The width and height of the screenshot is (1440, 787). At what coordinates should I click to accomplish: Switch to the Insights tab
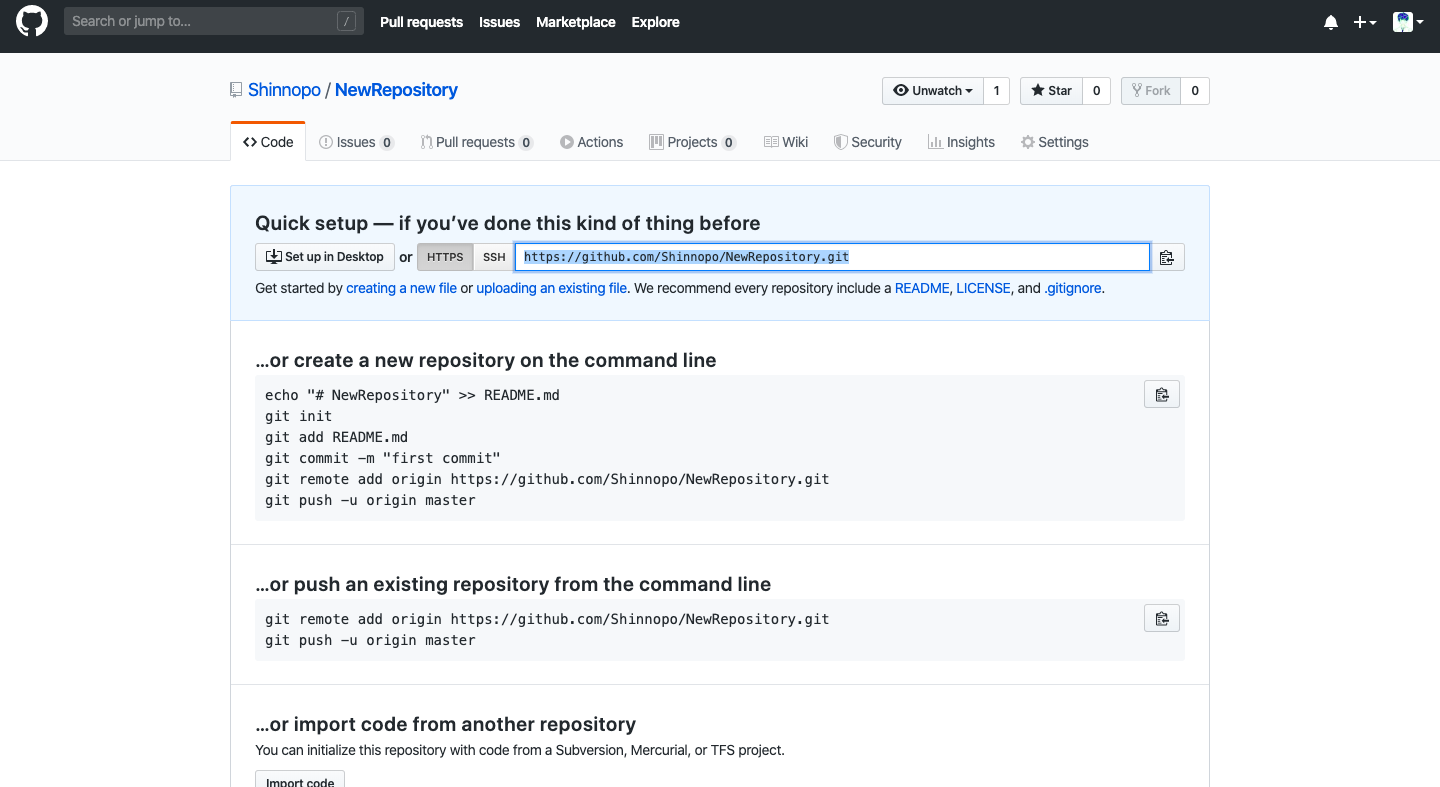point(961,142)
